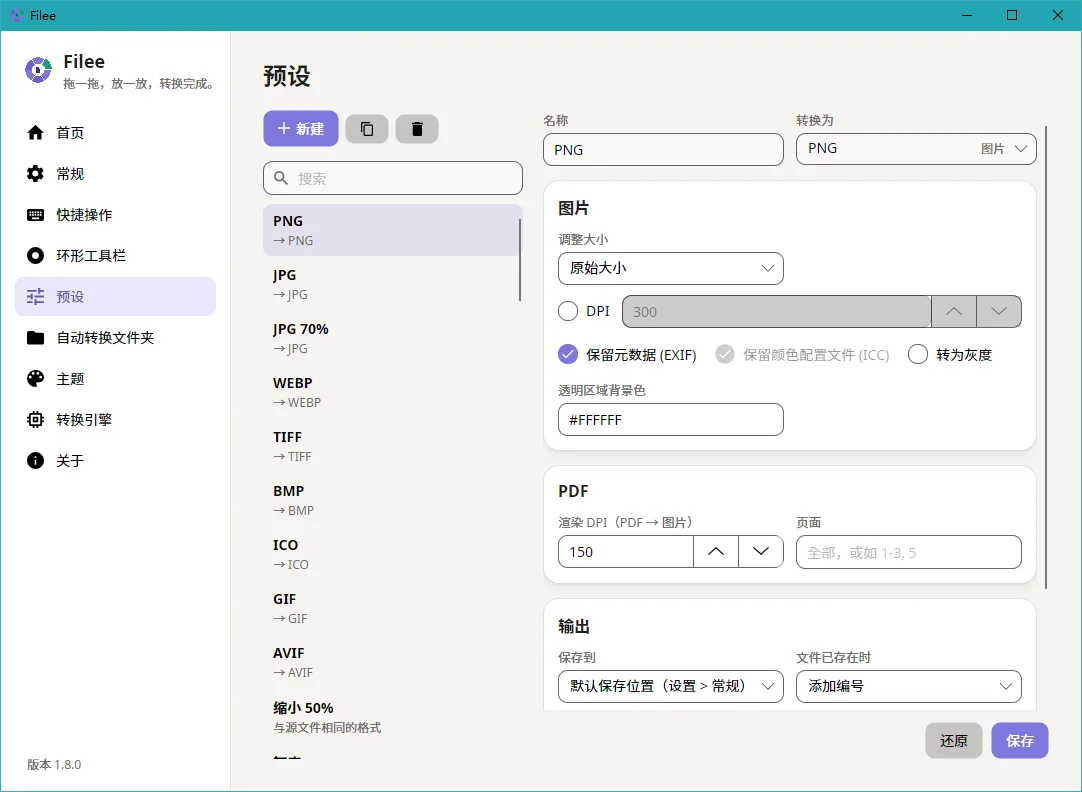1082x792 pixels.
Task: Duplicate the selected preset with copy icon
Action: point(367,129)
